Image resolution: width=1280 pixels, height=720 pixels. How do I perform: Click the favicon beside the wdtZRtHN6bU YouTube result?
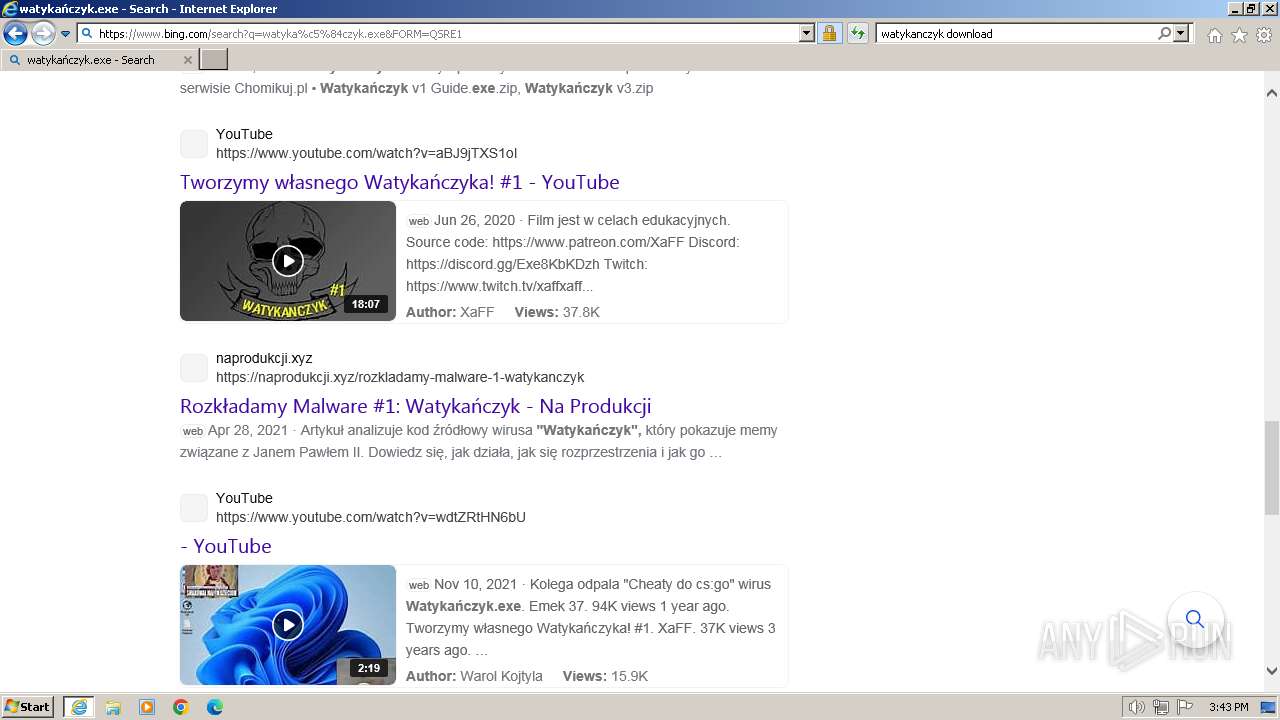point(194,508)
